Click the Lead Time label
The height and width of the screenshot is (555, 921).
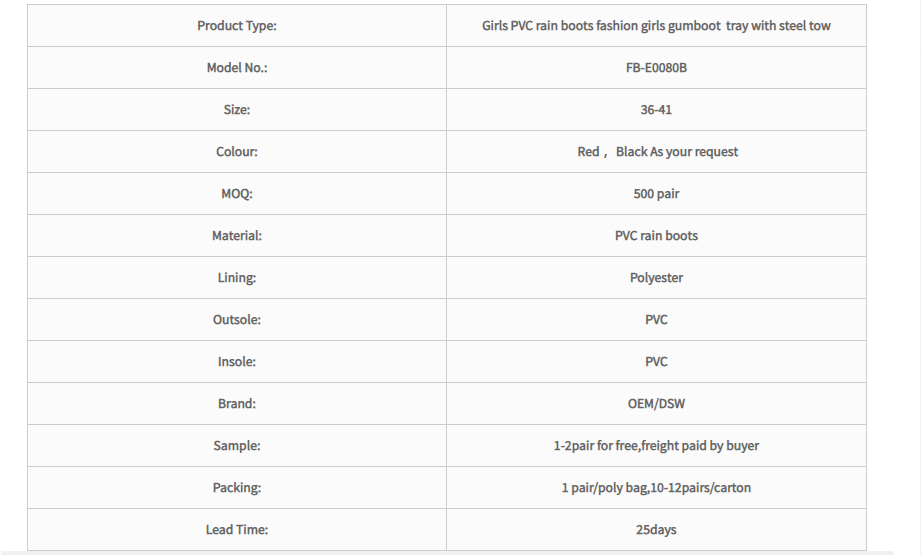[x=237, y=530]
